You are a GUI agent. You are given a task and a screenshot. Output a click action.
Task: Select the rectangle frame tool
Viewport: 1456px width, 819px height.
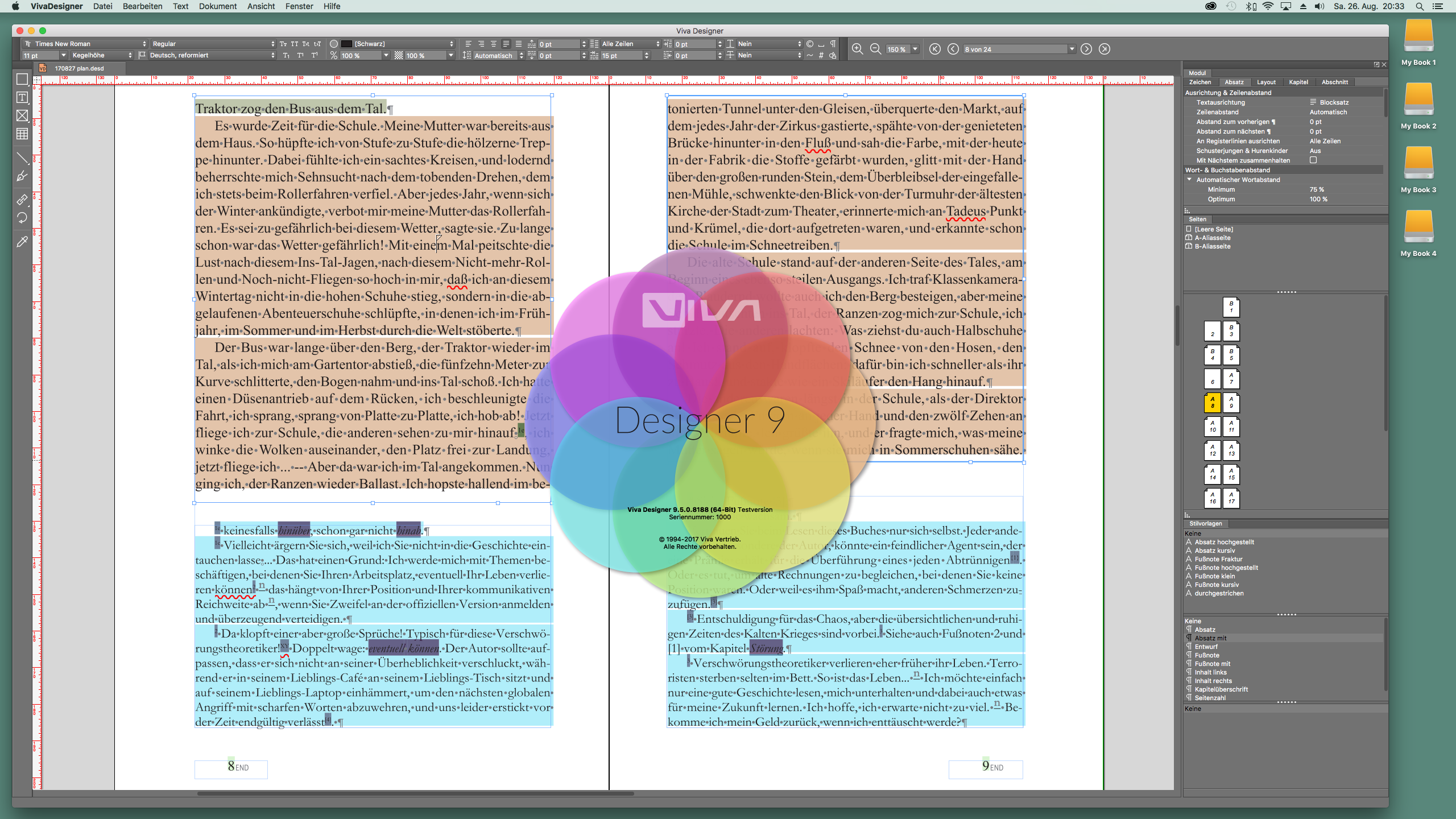[x=22, y=80]
